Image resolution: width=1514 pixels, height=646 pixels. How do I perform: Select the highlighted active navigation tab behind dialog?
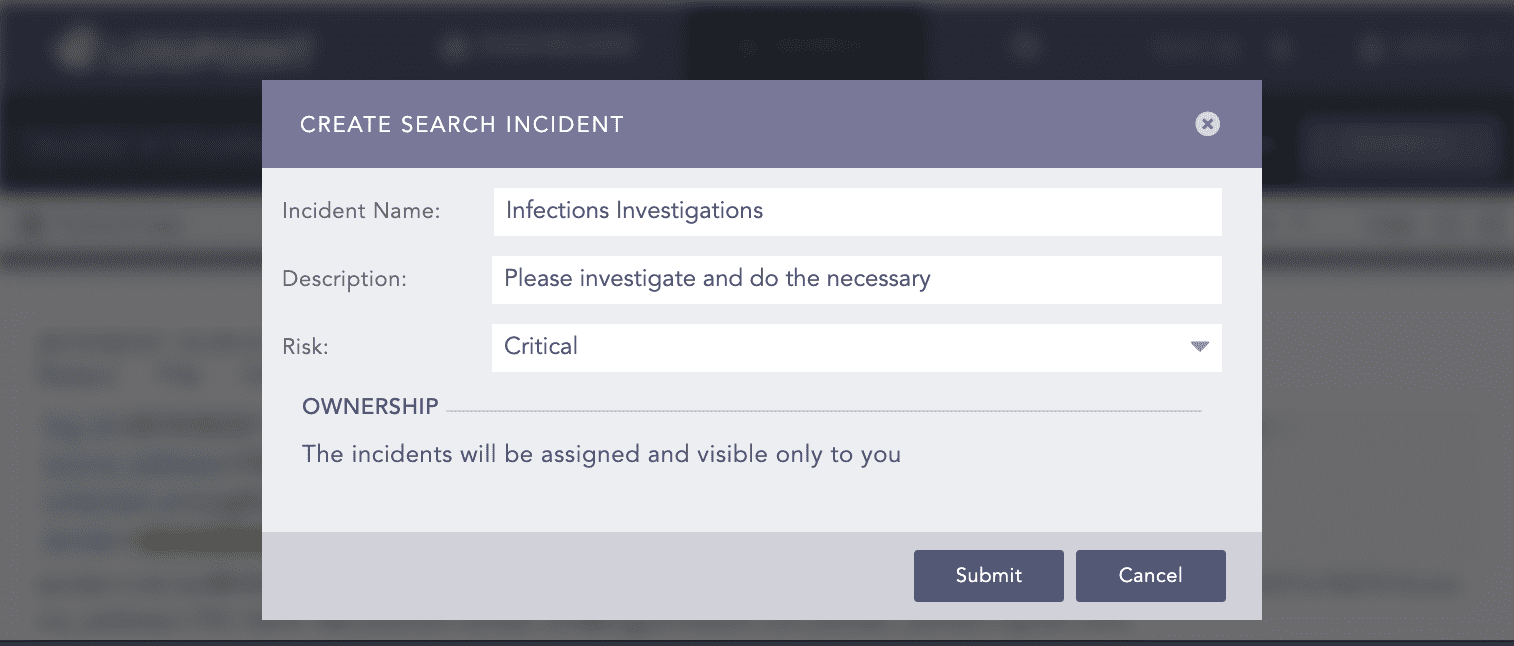click(805, 46)
